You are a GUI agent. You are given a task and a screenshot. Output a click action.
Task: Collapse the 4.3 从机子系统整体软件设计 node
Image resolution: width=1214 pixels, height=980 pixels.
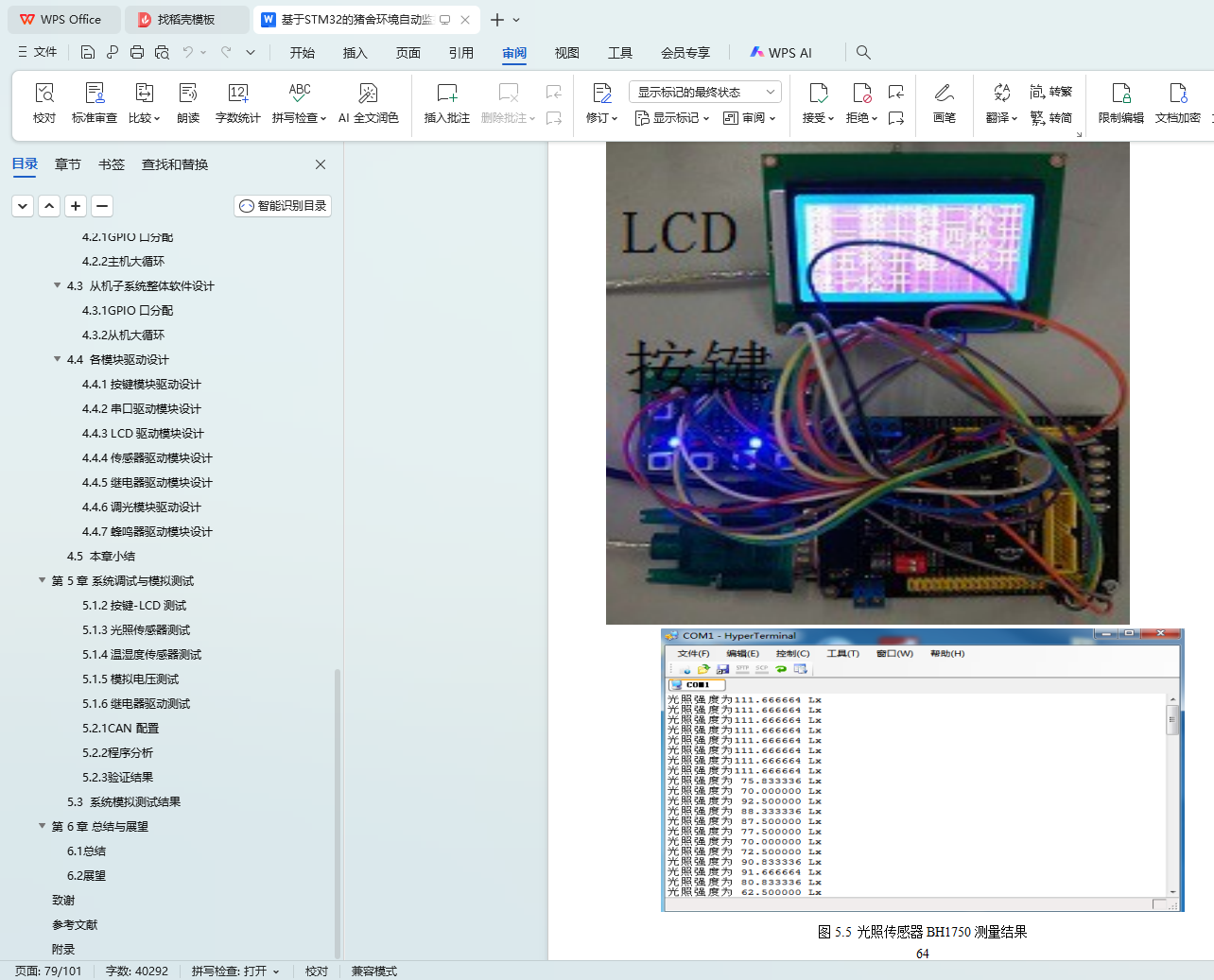tap(58, 285)
